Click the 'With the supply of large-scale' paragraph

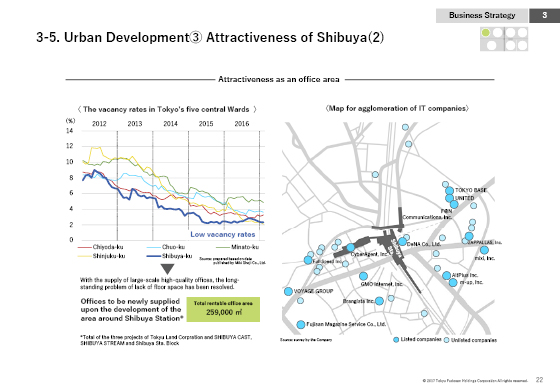pyautogui.click(x=159, y=283)
